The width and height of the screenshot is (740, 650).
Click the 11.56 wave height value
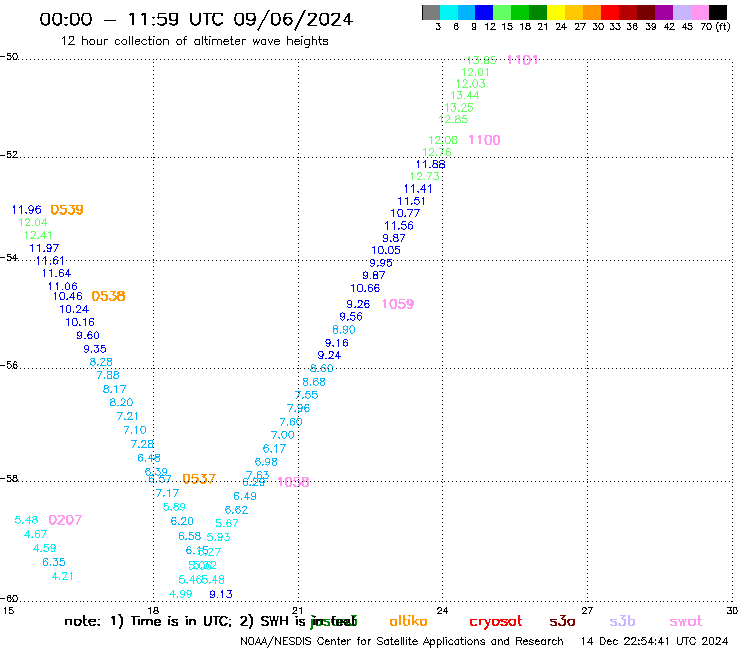click(x=399, y=226)
